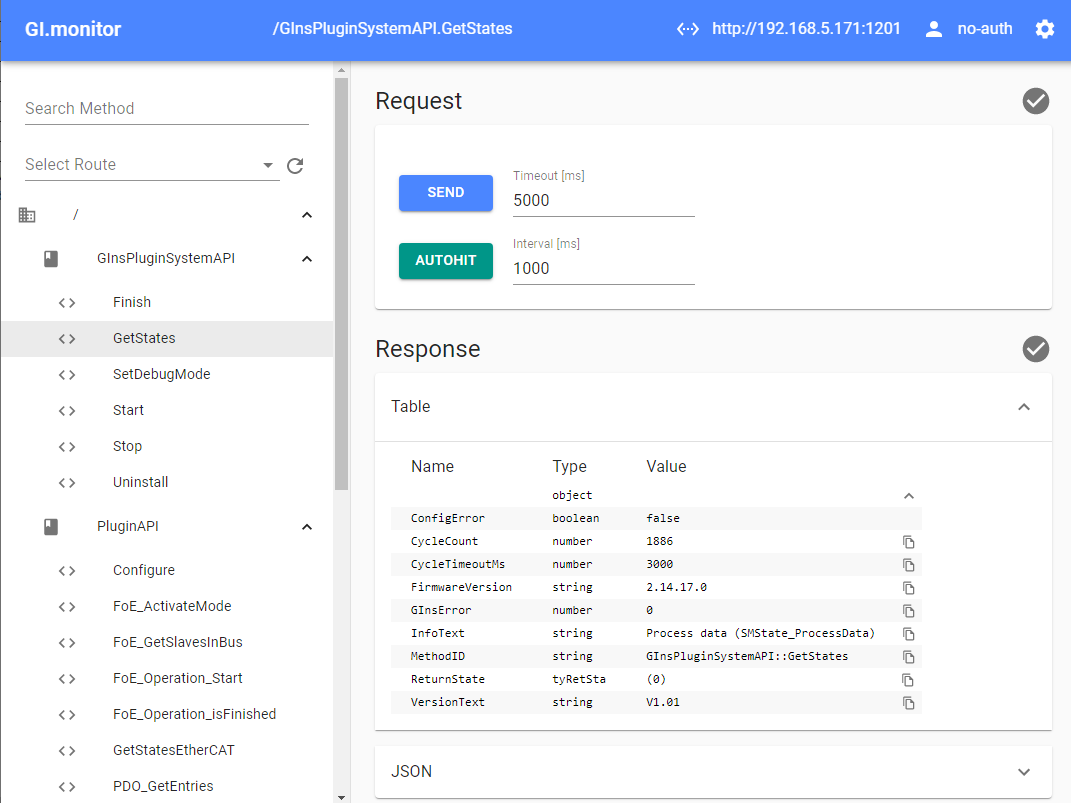Open the settings gear icon
Screen dimensions: 1071x803
pos(1045,29)
